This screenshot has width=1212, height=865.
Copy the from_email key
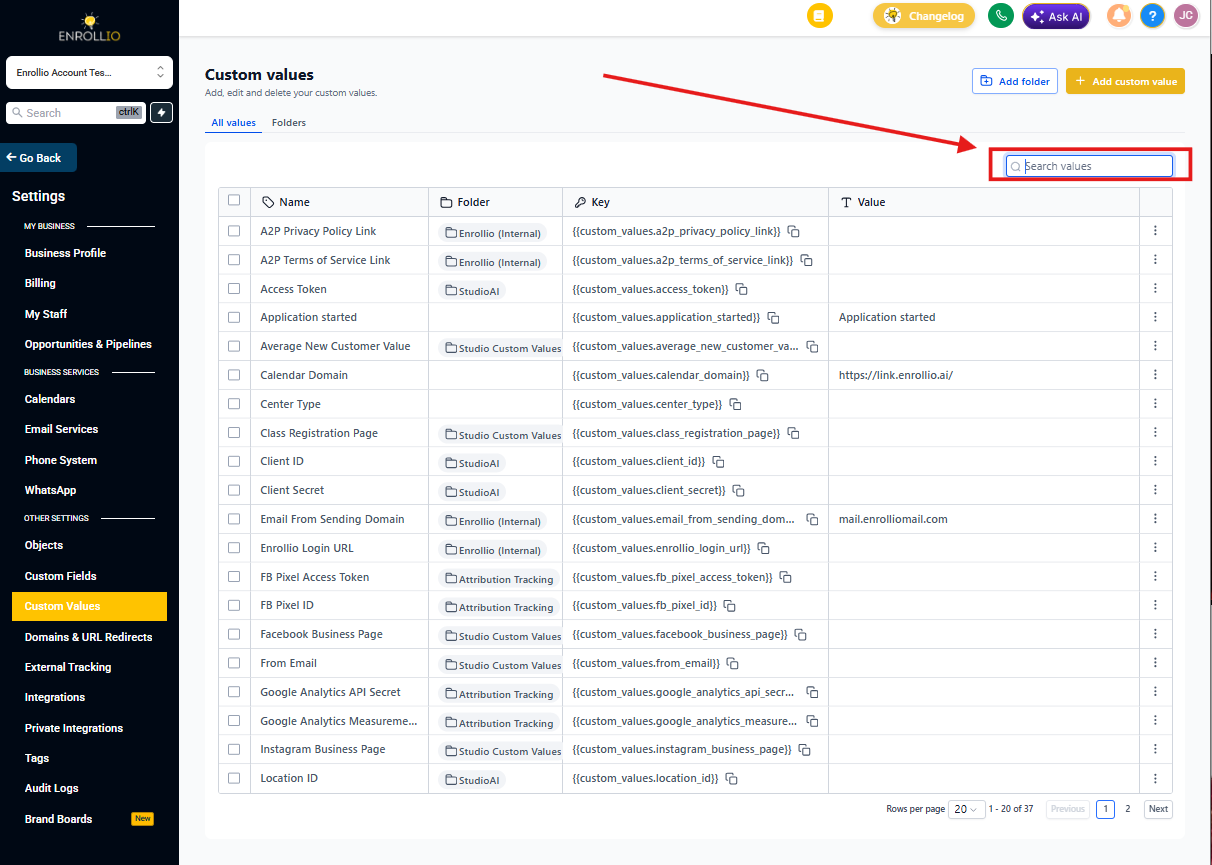[x=732, y=663]
